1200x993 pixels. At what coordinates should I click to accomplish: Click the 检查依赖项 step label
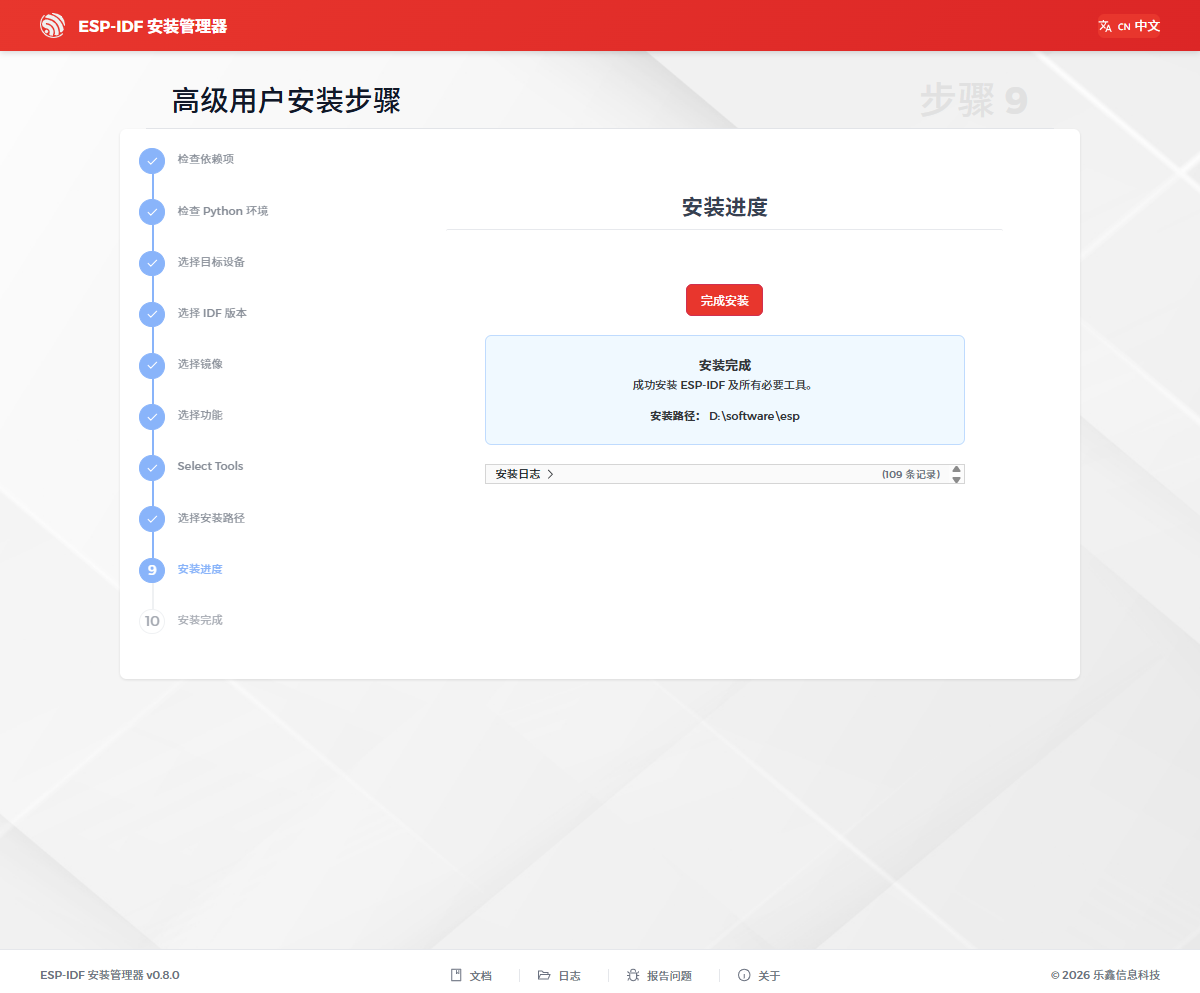pos(205,159)
